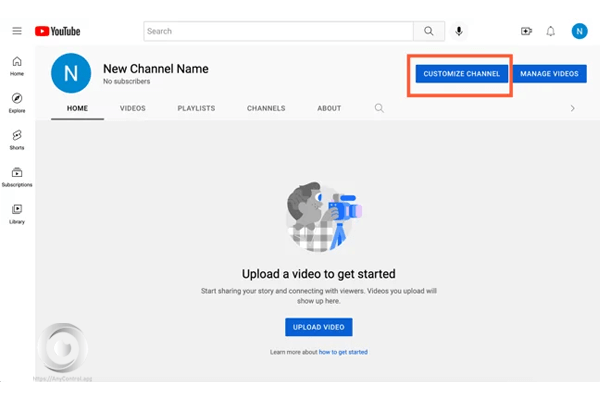The image size is (600, 400).
Task: Click the search magnifier button
Action: [x=429, y=31]
